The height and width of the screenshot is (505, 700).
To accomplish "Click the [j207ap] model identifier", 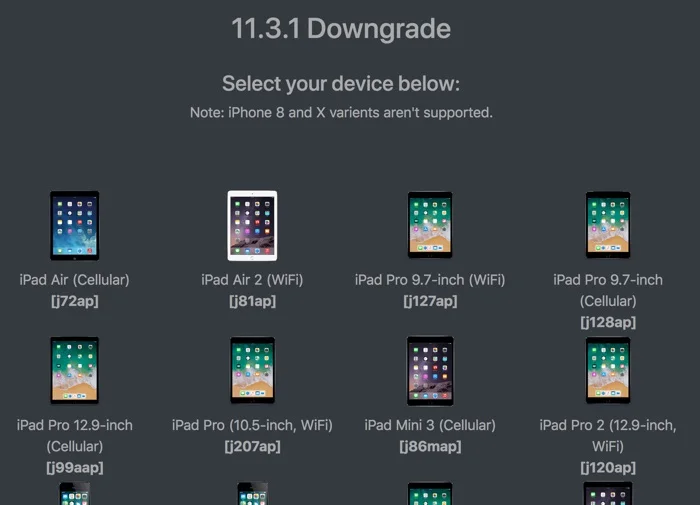I will (x=252, y=446).
